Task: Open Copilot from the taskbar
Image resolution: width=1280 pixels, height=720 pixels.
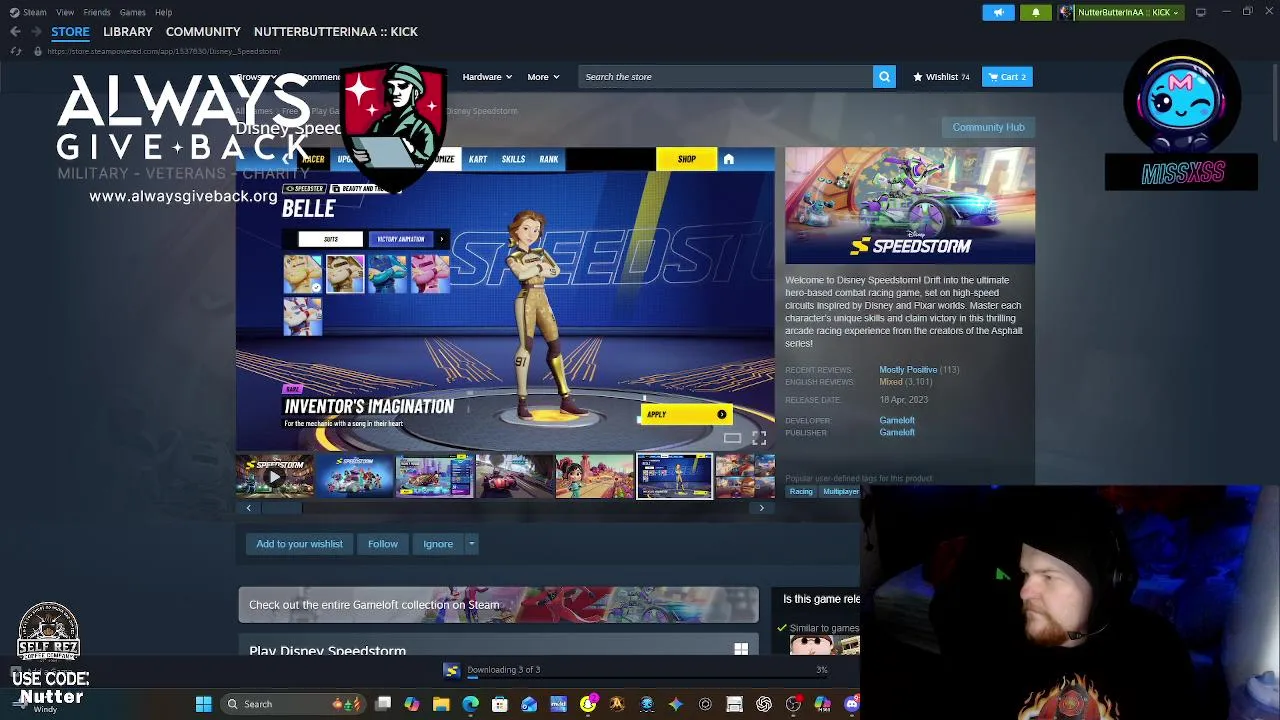Action: [x=412, y=704]
